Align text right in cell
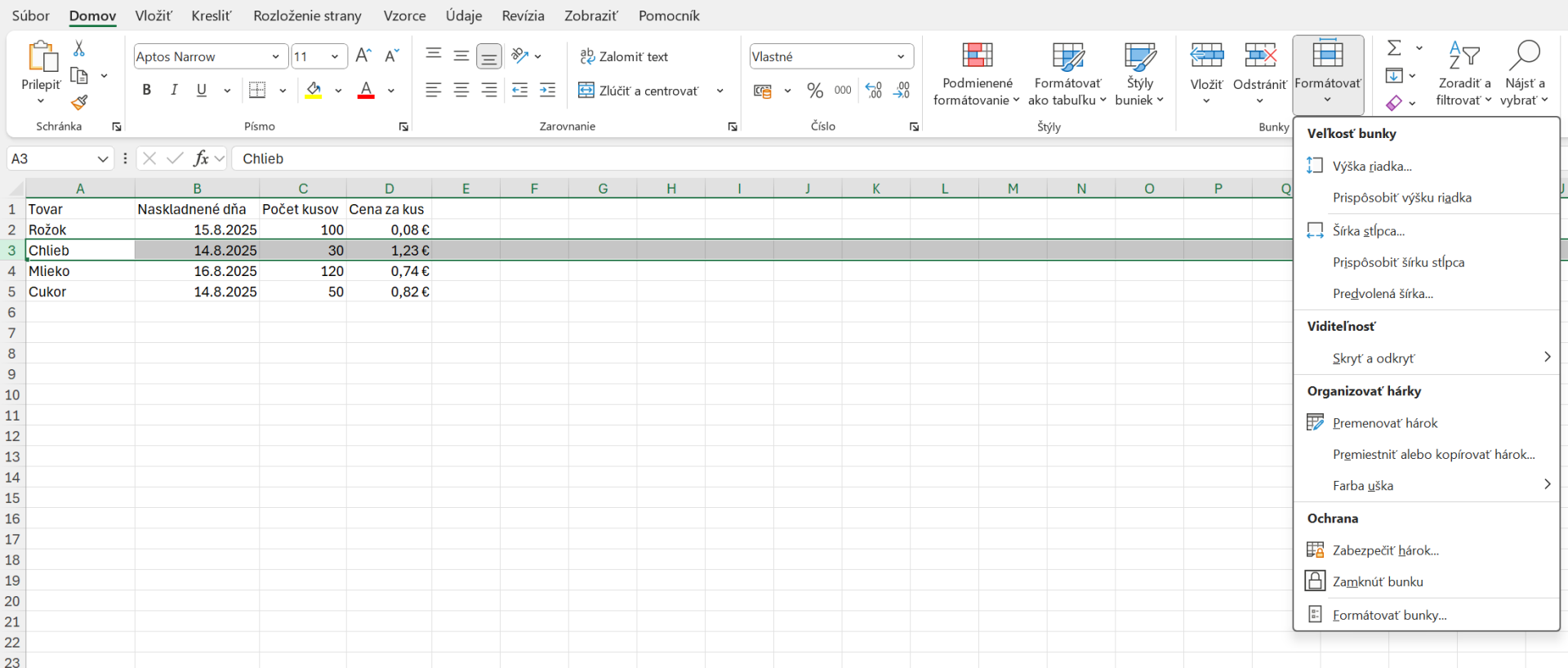 pos(489,90)
